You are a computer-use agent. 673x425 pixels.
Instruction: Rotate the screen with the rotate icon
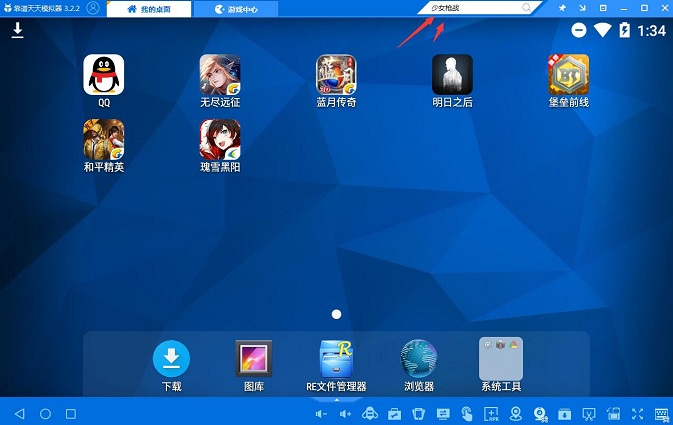tap(613, 414)
